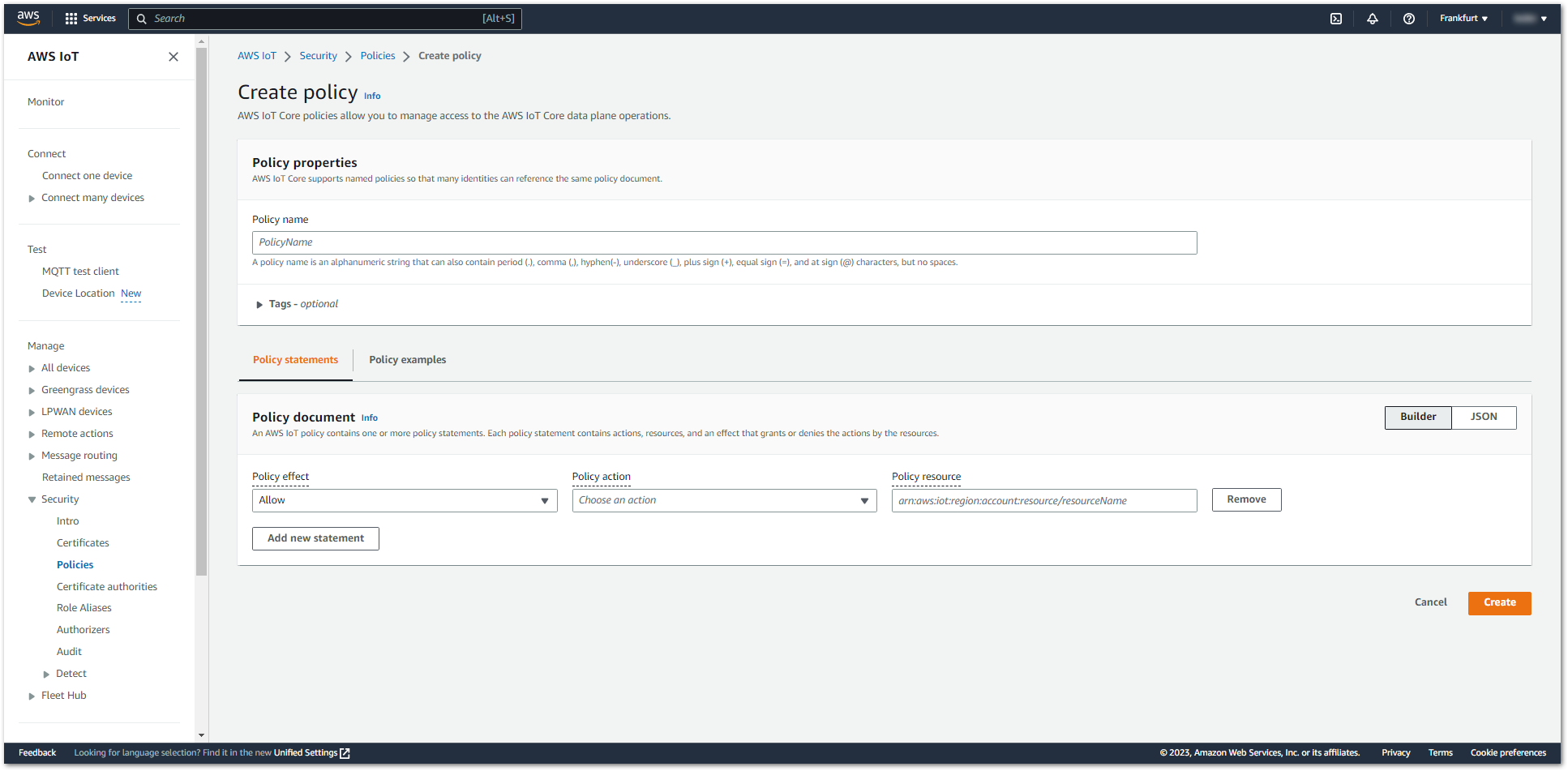Open the Frankfurt region dropdown
The width and height of the screenshot is (1568, 771).
click(1463, 19)
